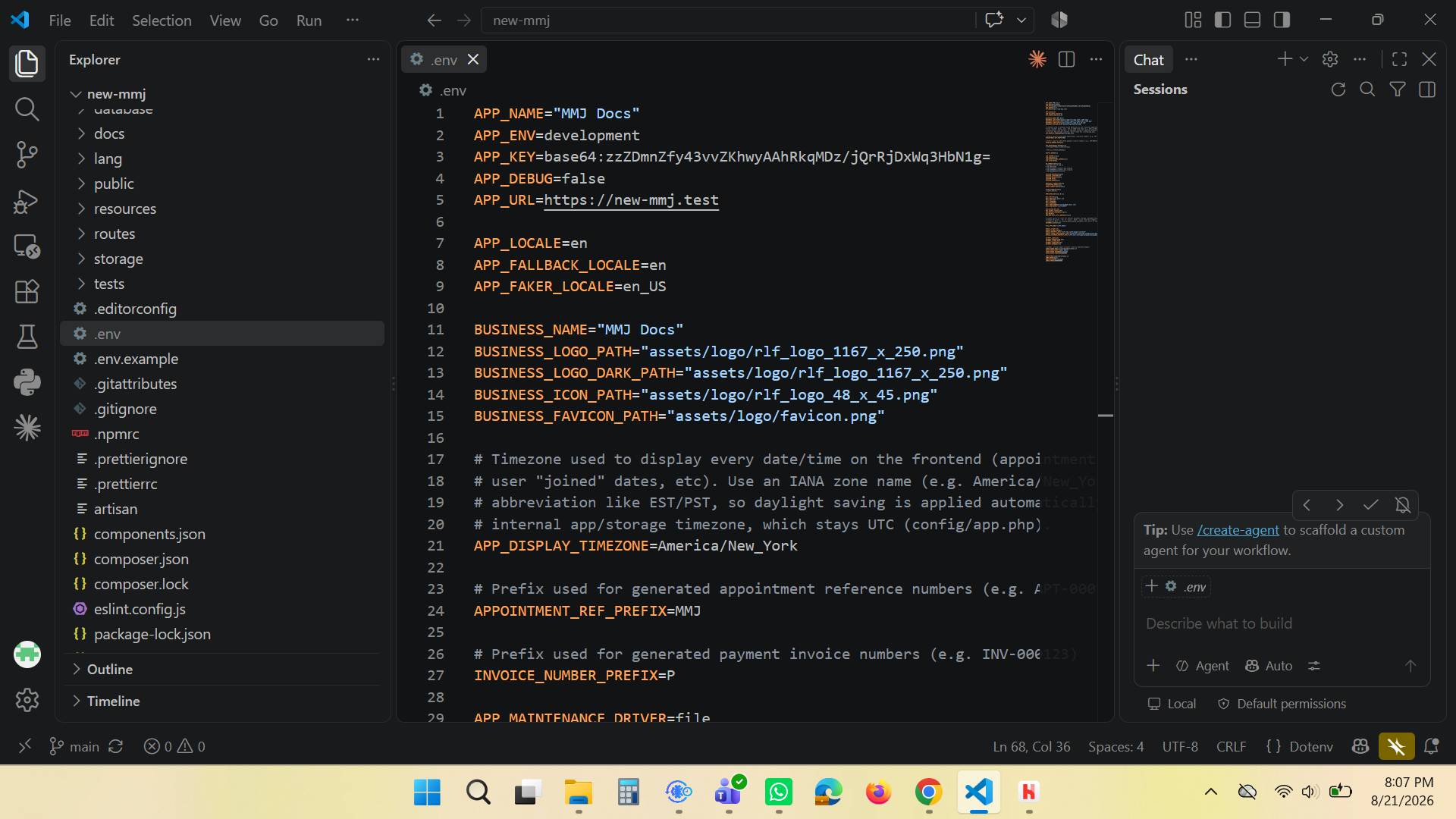This screenshot has width=1456, height=819.
Task: Click the Split Editor Right icon
Action: [x=1066, y=59]
